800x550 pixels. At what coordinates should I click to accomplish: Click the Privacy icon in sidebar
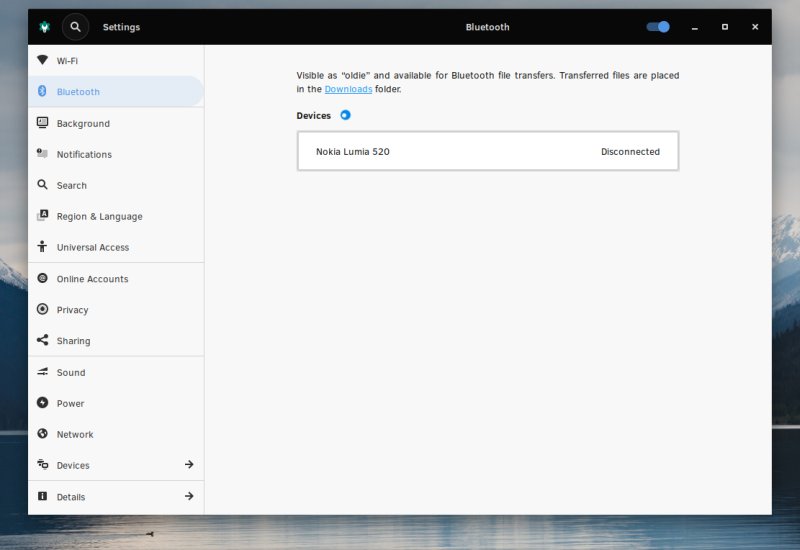(x=42, y=309)
